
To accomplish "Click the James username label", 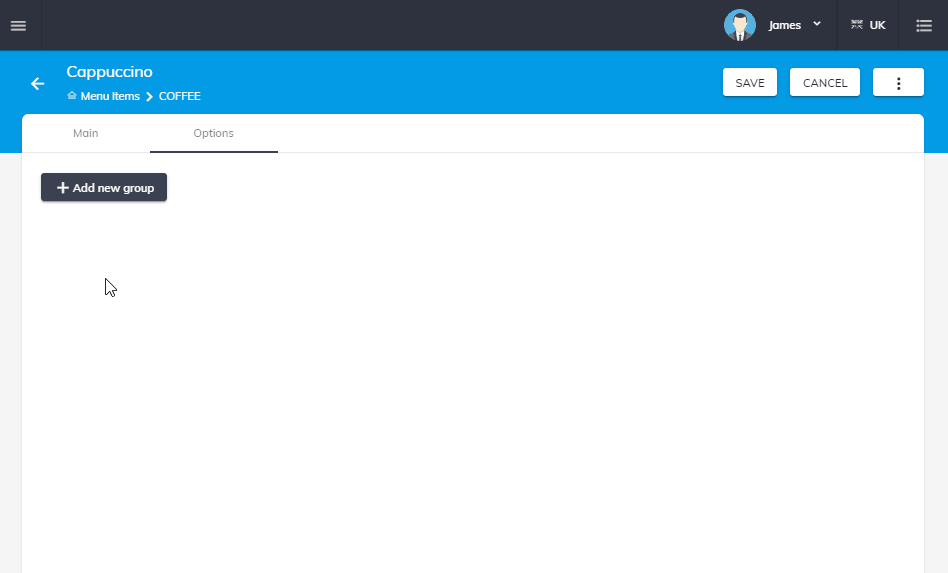I will point(784,25).
